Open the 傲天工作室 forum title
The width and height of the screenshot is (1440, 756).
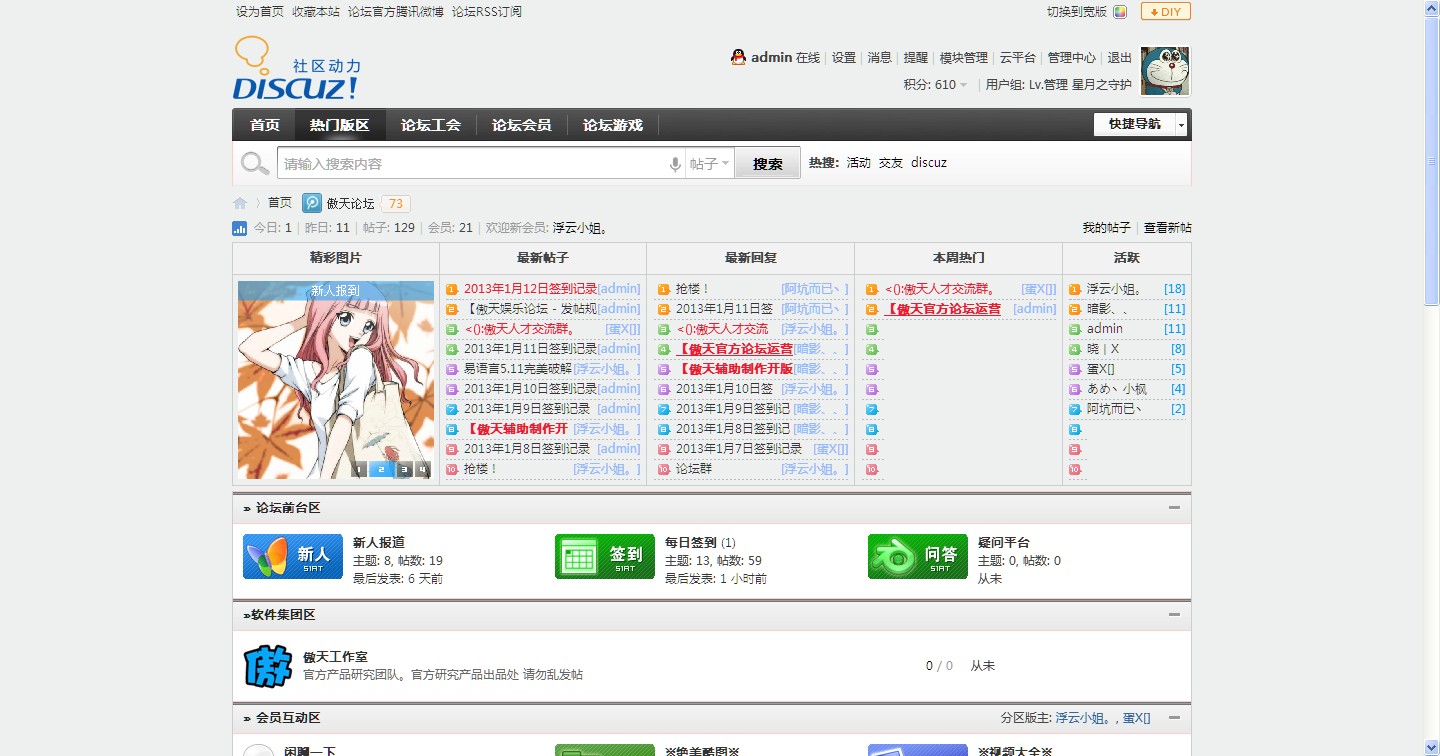(x=336, y=657)
